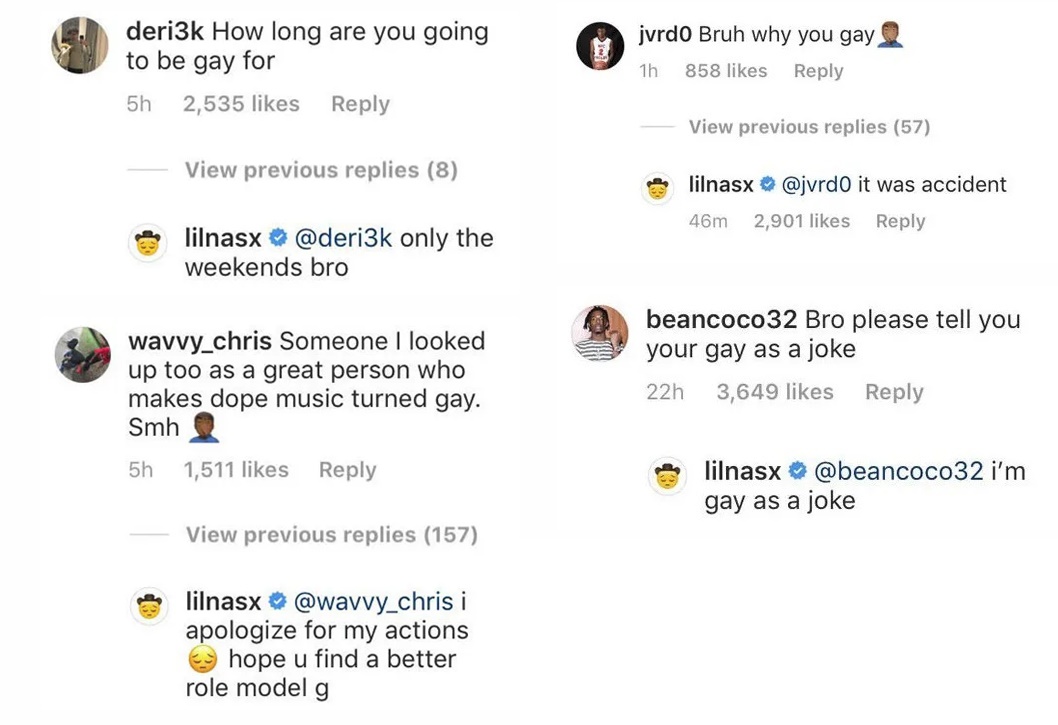The height and width of the screenshot is (725, 1058).
Task: Reply to wavvy_chris's comment
Action: pos(347,470)
